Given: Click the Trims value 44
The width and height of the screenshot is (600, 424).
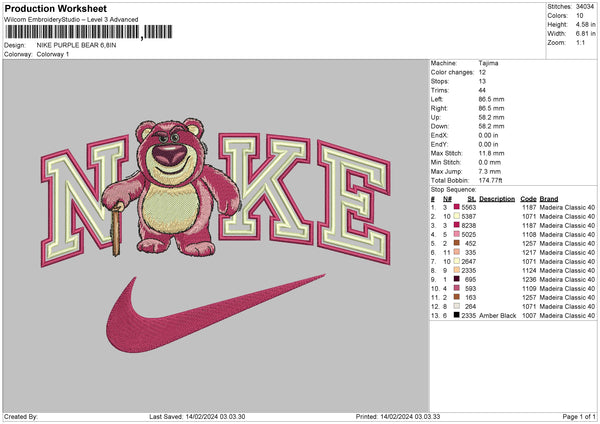Looking at the screenshot, I should pyautogui.click(x=482, y=90).
